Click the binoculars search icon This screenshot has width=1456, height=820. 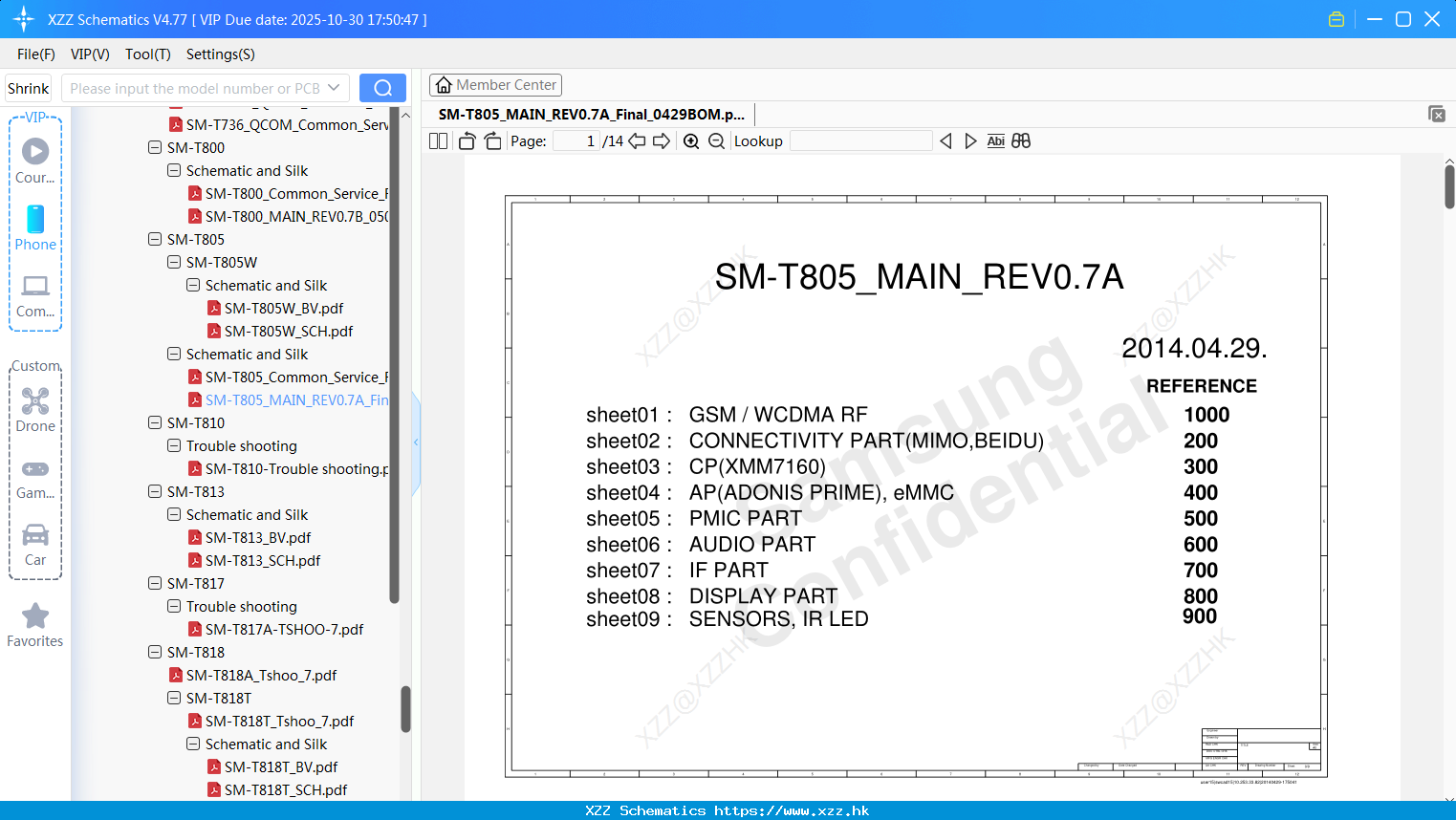1021,140
